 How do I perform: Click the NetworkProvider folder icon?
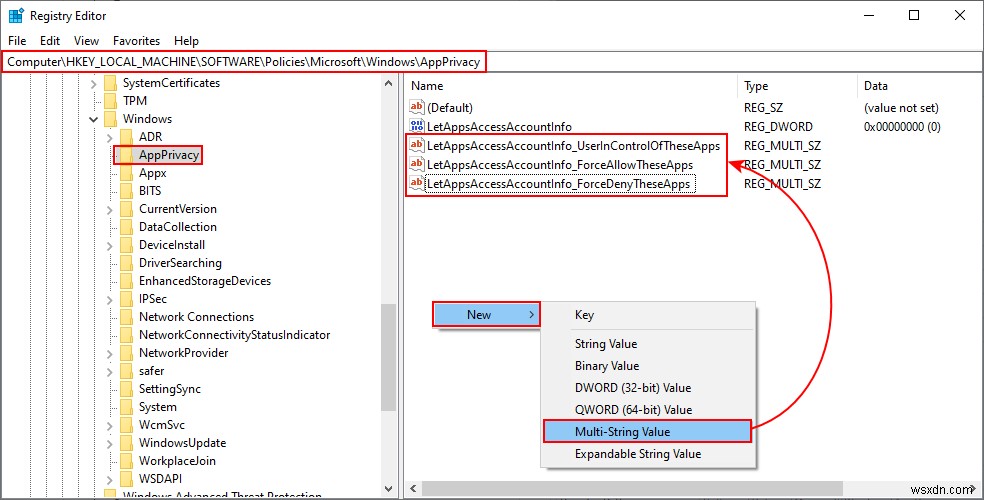pos(127,353)
